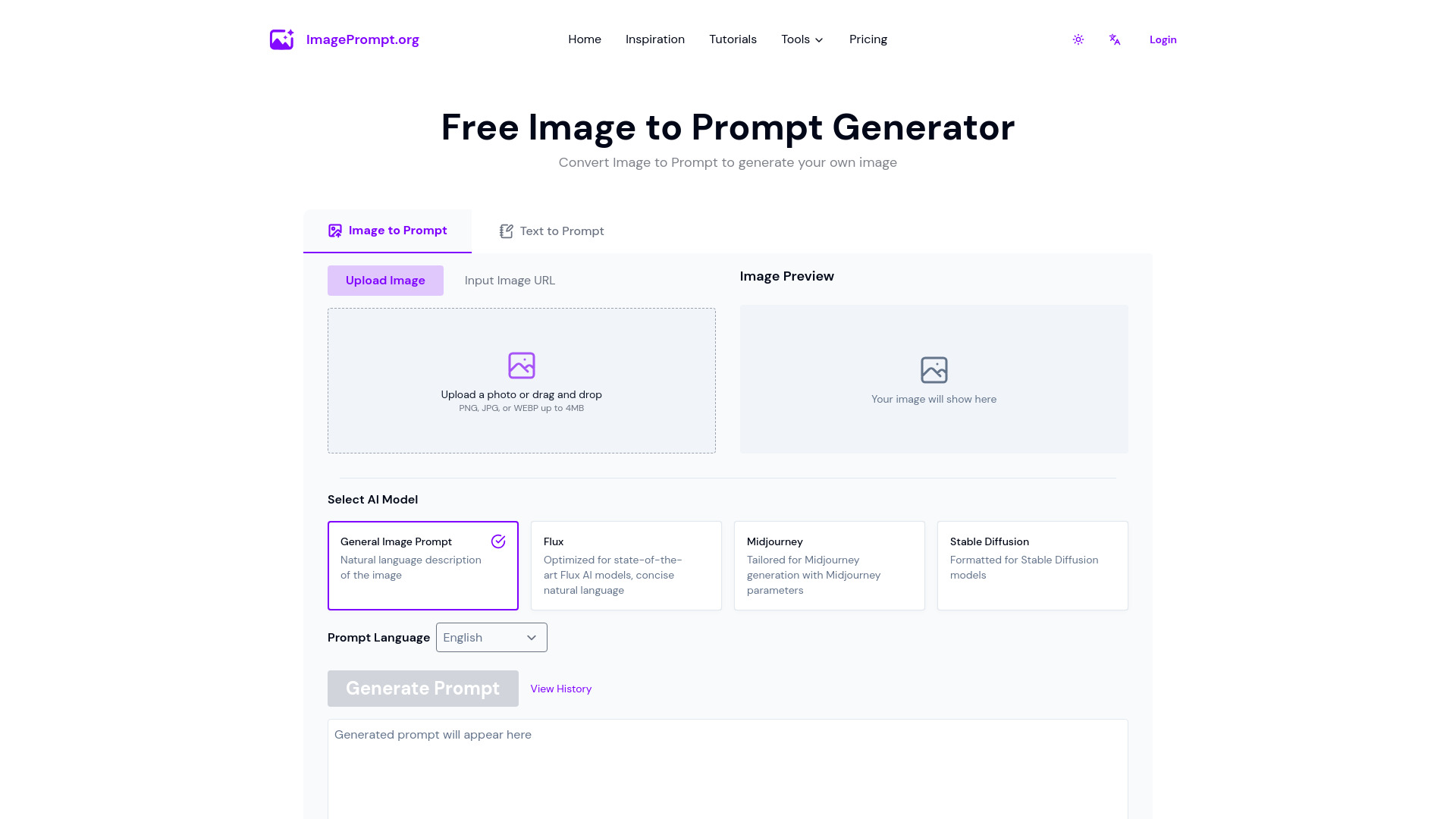This screenshot has height=819, width=1456.
Task: Click the Generate Prompt button
Action: tap(422, 688)
